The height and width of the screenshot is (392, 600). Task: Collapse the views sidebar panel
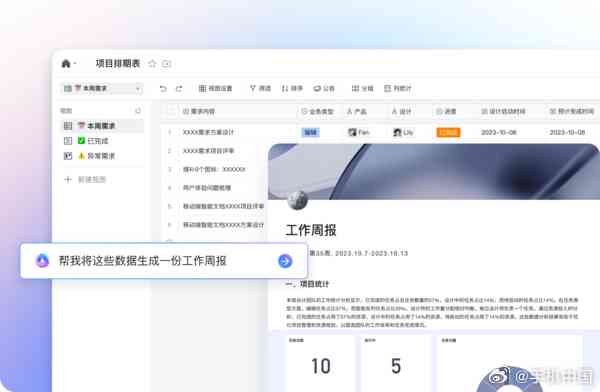click(138, 111)
